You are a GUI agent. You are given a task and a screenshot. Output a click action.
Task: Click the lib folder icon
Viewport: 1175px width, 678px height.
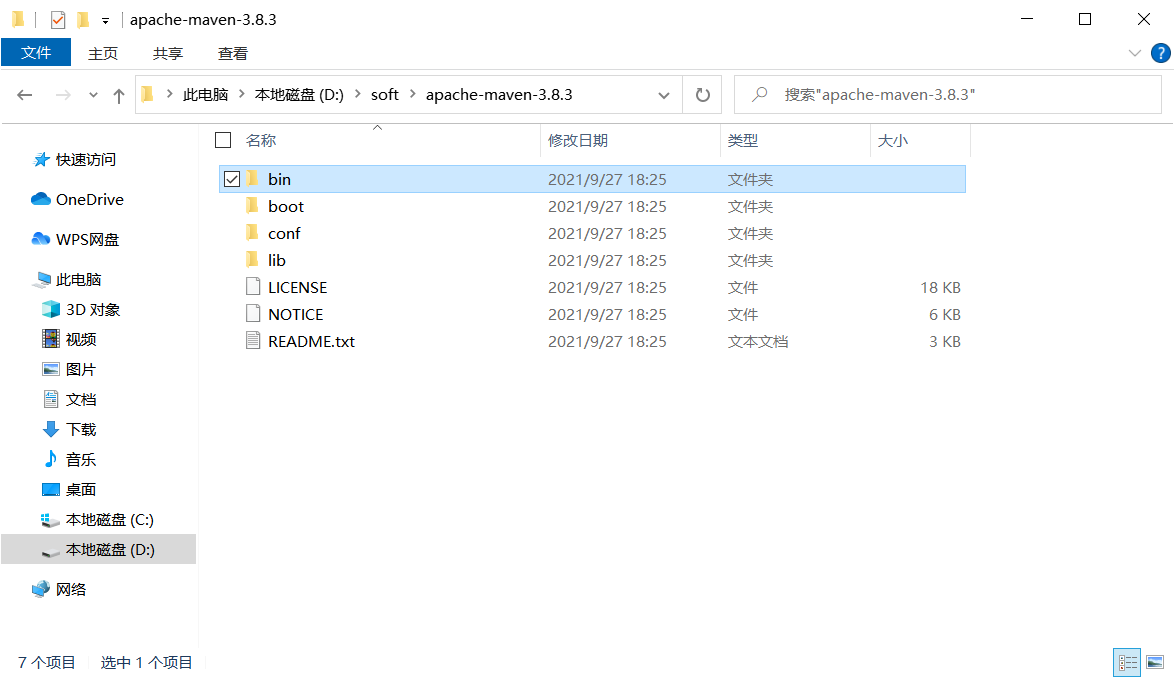[253, 259]
